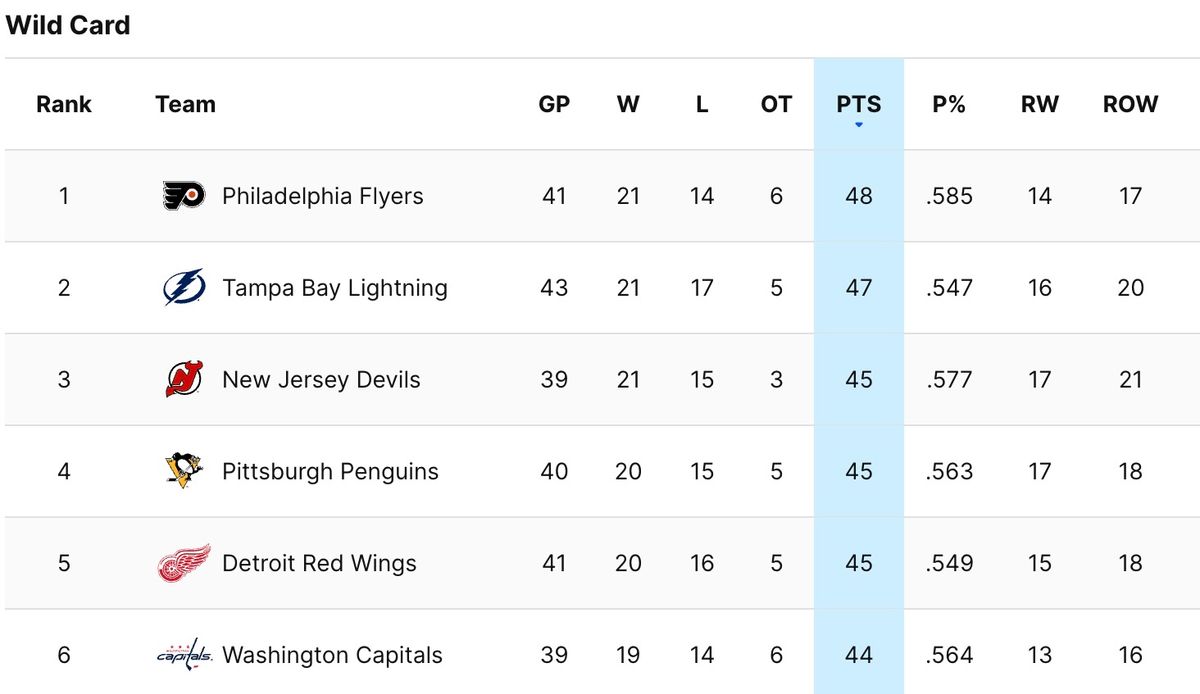This screenshot has height=694, width=1200.
Task: Sort by the OT column header
Action: (x=776, y=104)
